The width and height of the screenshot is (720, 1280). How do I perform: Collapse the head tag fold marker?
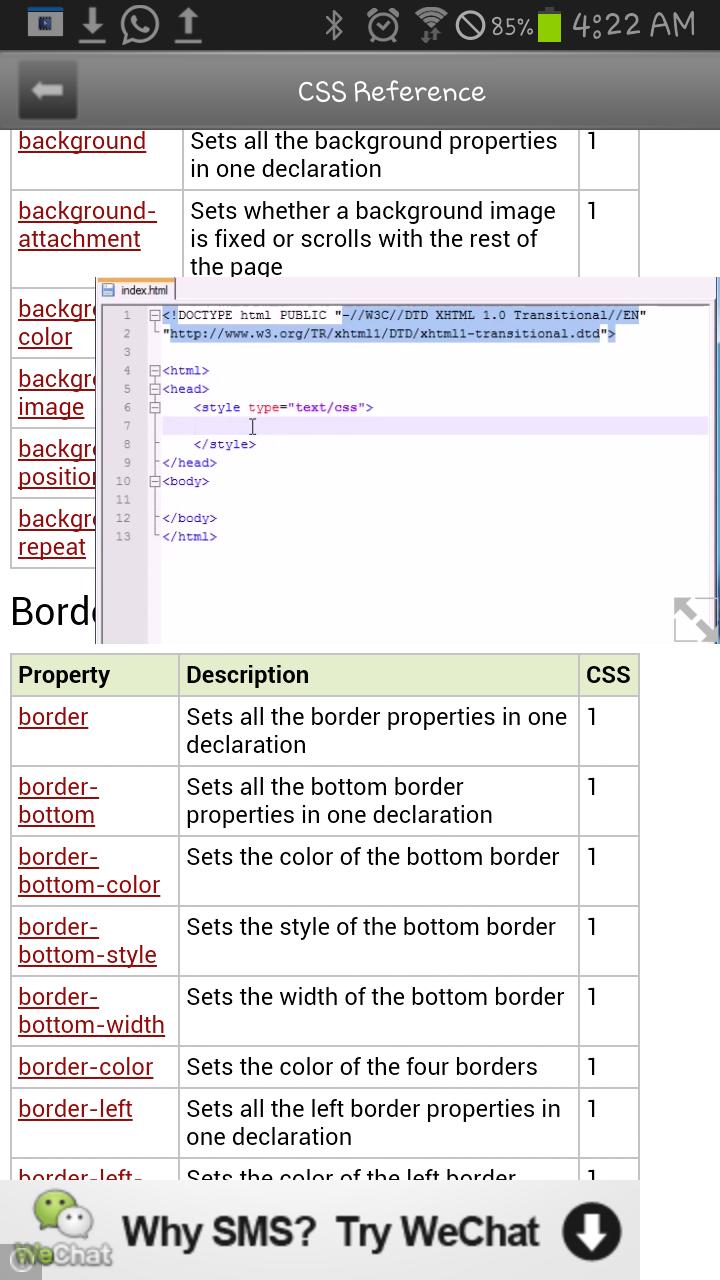coord(155,389)
